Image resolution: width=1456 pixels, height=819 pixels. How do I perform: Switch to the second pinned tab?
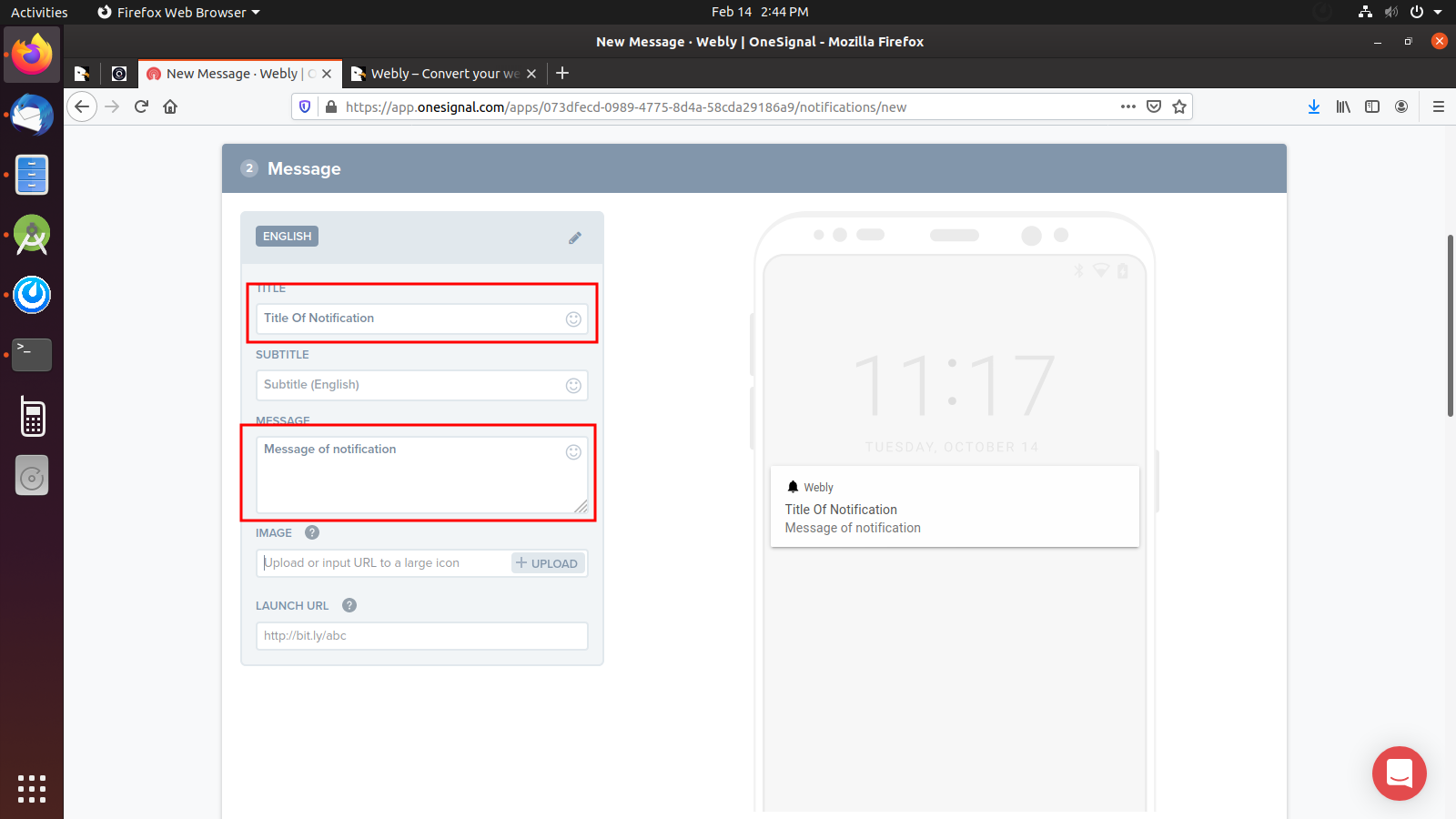119,74
